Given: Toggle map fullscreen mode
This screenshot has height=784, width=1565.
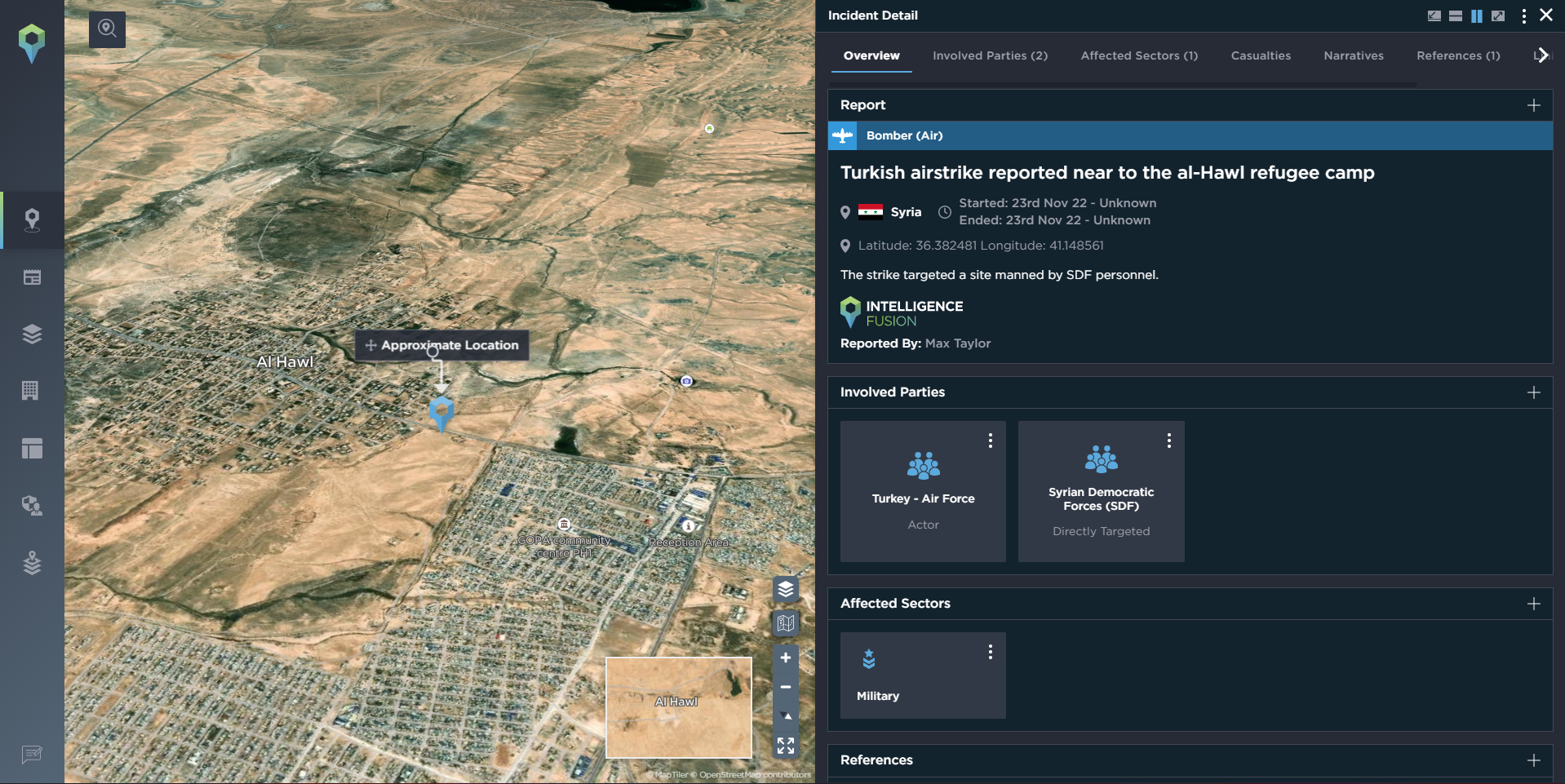Looking at the screenshot, I should coord(786,746).
